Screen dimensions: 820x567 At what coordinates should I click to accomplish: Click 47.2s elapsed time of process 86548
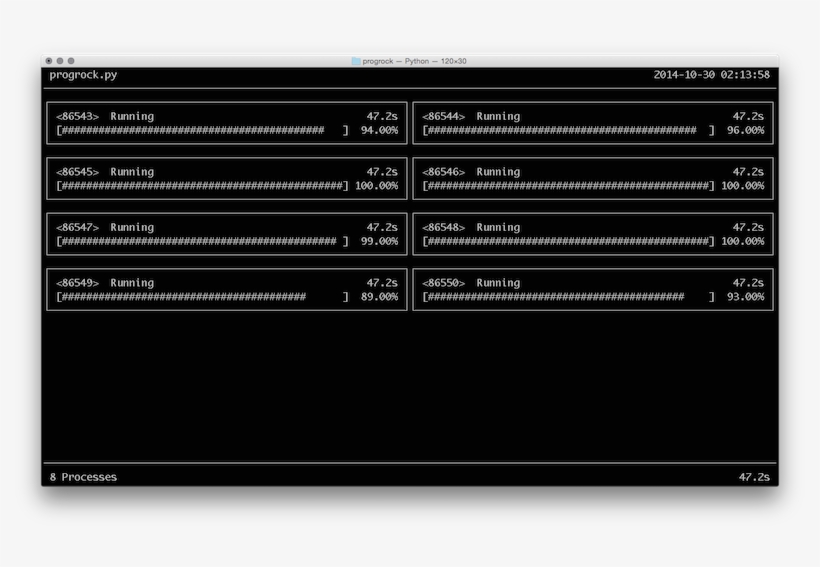click(748, 227)
